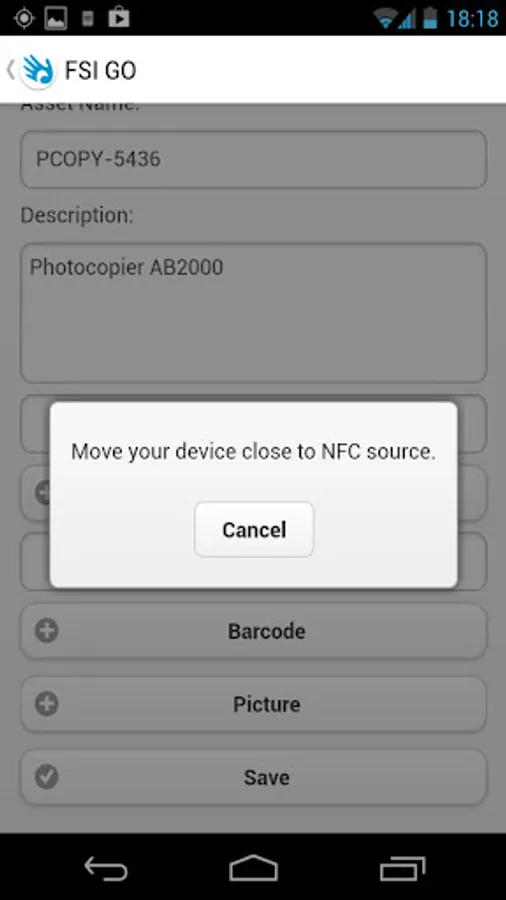Select the Barcode button label
Viewport: 506px width, 900px height.
click(267, 631)
